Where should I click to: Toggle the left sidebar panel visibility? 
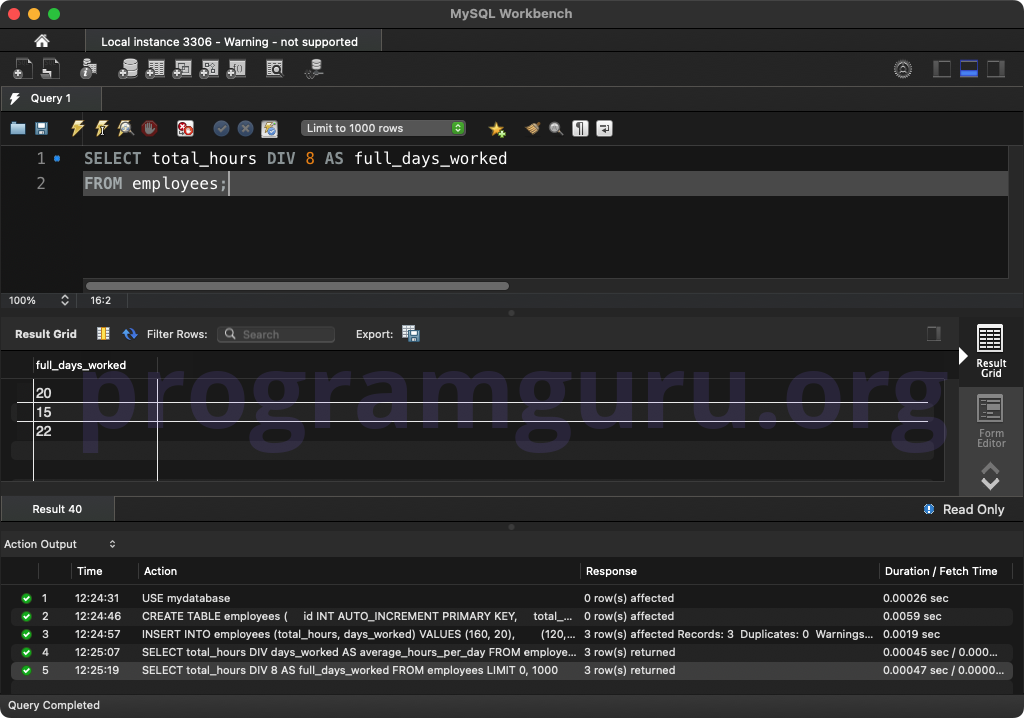[x=941, y=69]
